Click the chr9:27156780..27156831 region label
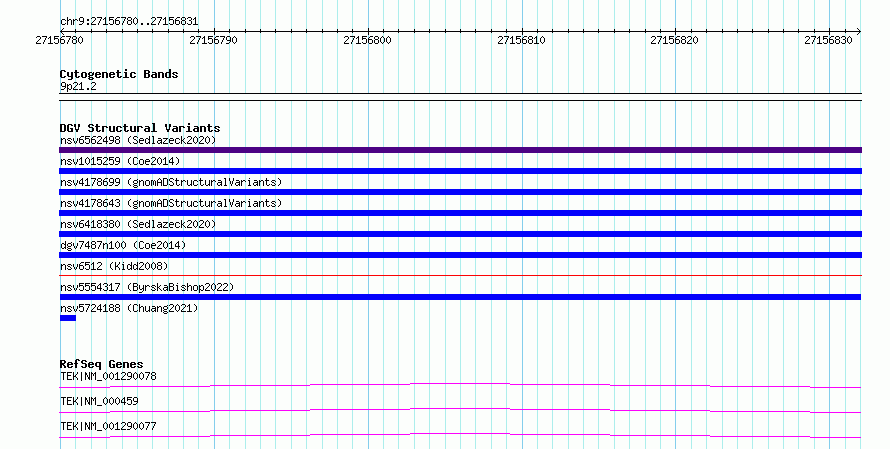The height and width of the screenshot is (449, 890). (129, 22)
